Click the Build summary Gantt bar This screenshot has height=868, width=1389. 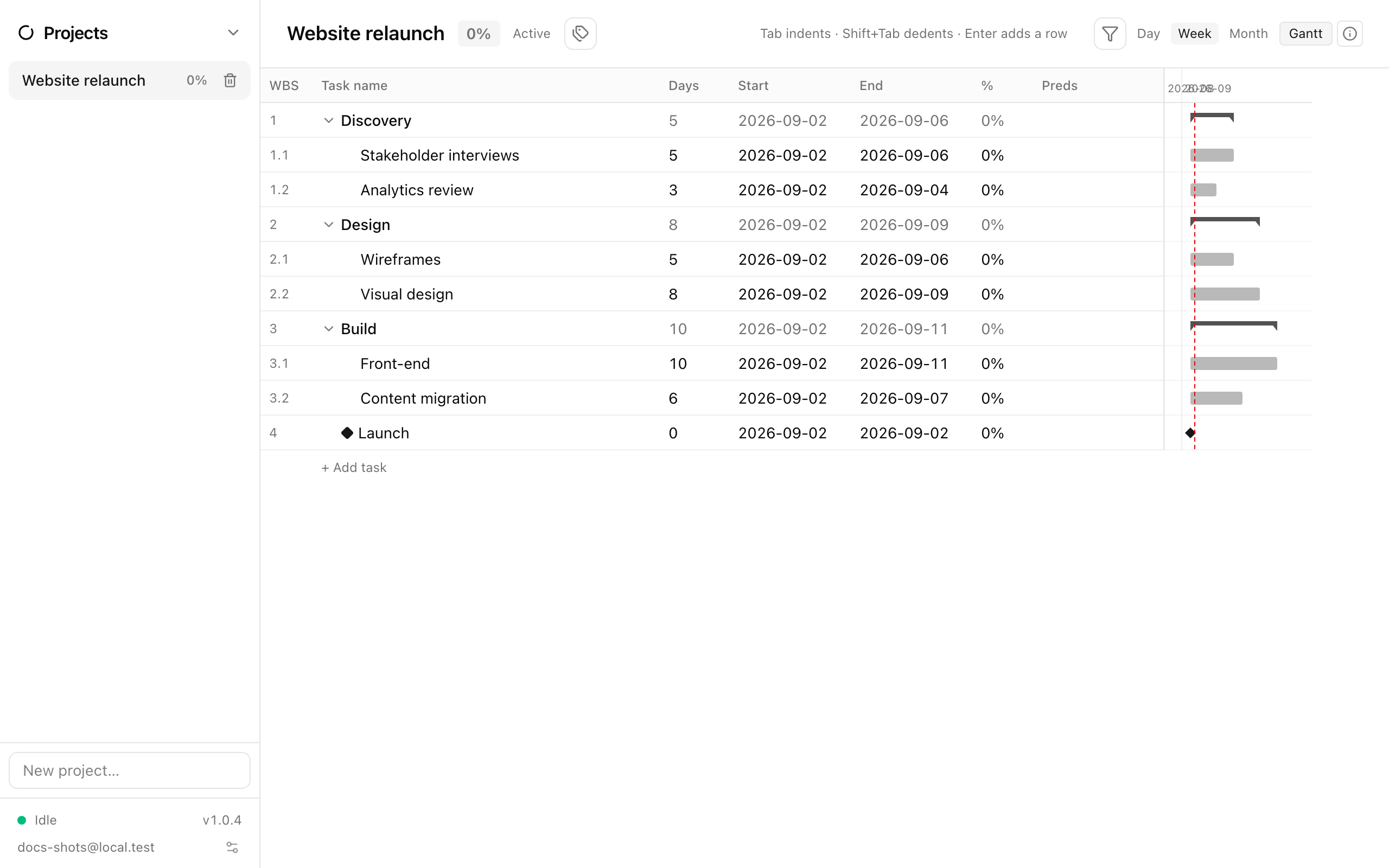click(1233, 325)
